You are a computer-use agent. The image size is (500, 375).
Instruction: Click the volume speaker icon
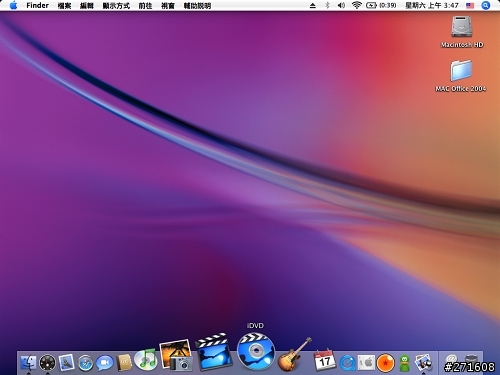(341, 5)
